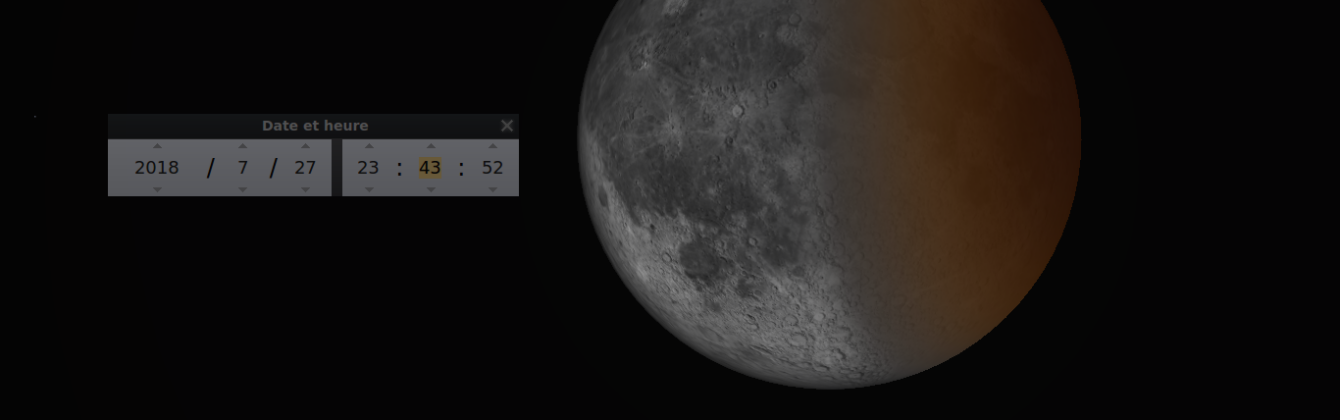
Task: Select the year field 2018
Action: point(157,168)
